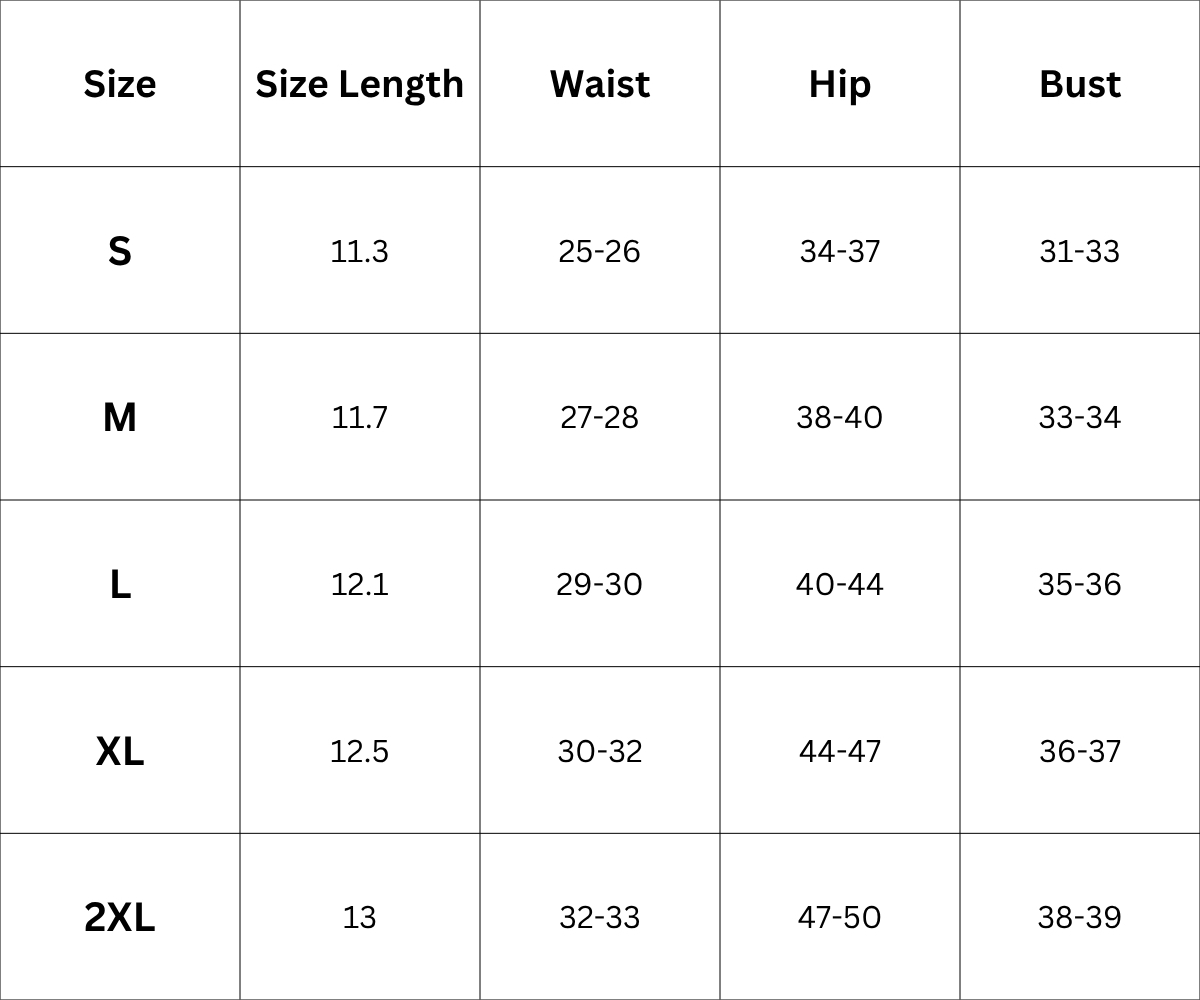Select hip value 47-50
This screenshot has width=1200, height=1000.
pos(839,917)
